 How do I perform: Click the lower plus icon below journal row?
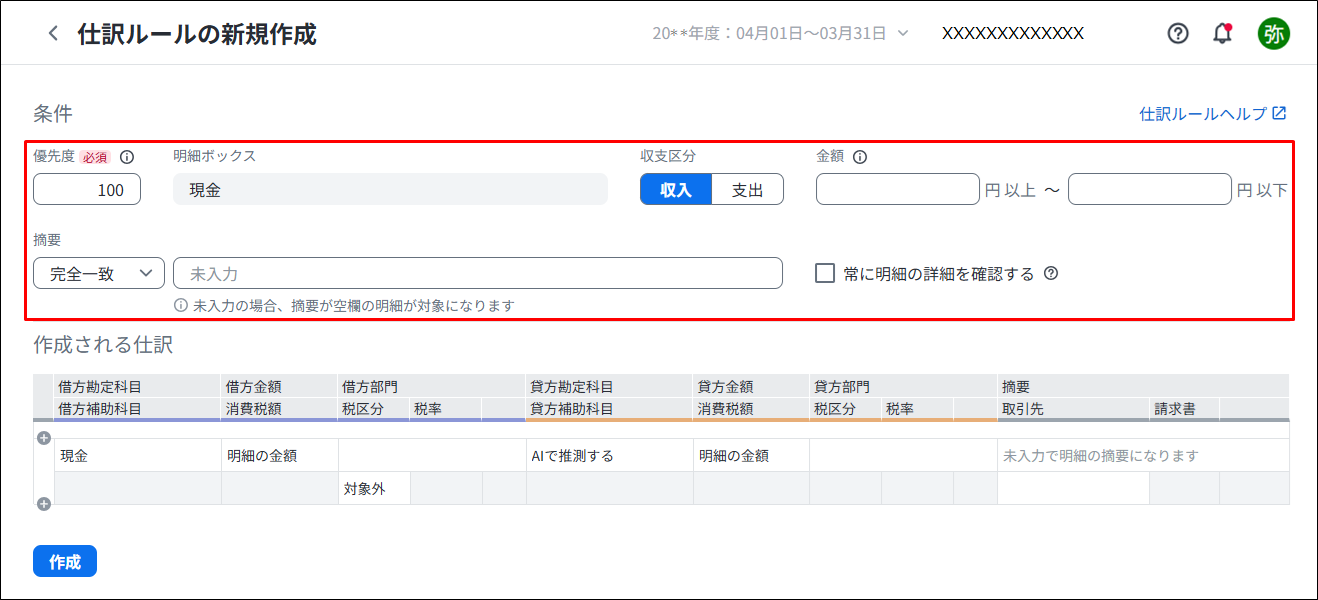[43, 504]
